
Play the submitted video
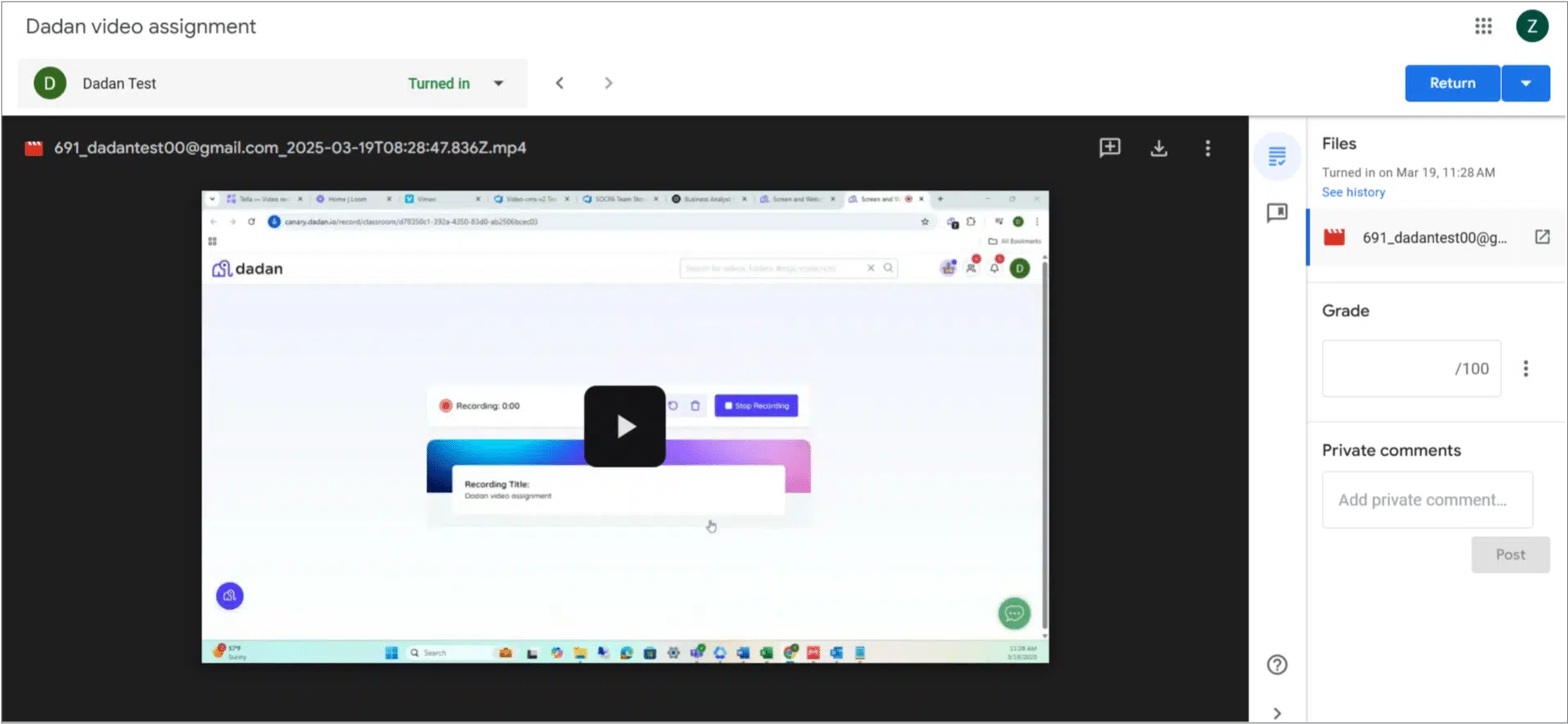pyautogui.click(x=624, y=426)
